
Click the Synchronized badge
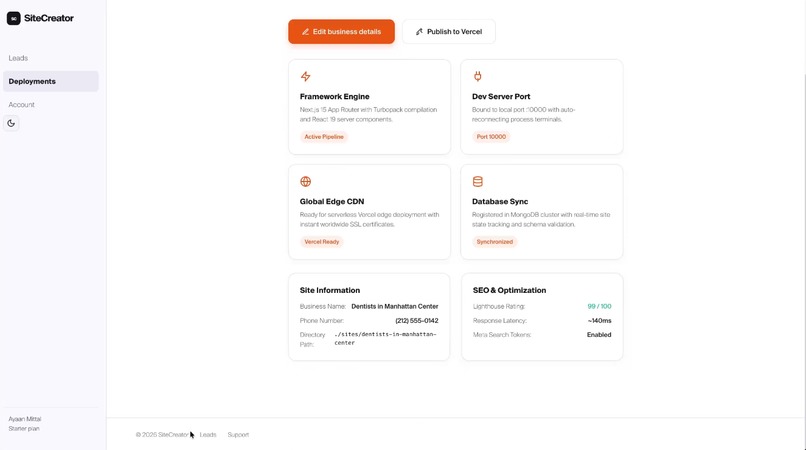click(494, 242)
